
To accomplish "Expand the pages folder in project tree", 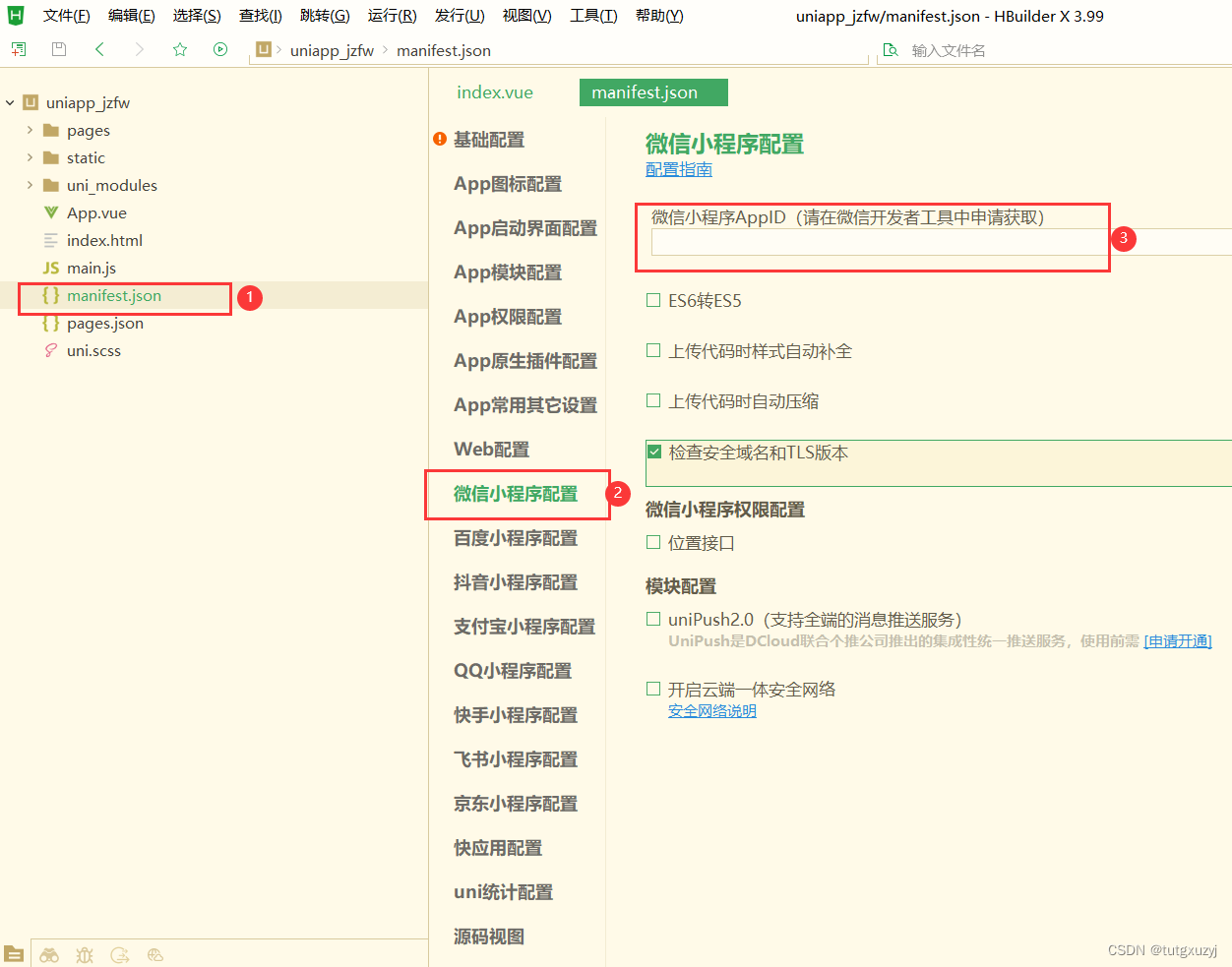I will pyautogui.click(x=30, y=130).
